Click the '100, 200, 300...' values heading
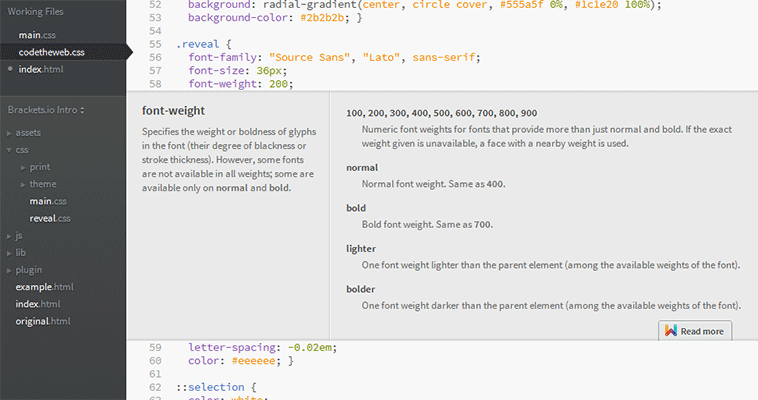 coord(441,113)
